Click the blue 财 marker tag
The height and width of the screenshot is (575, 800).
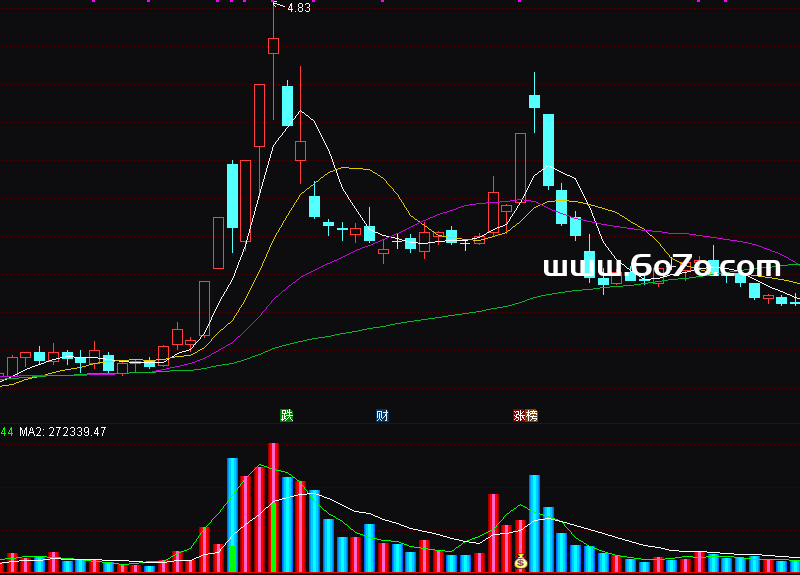[382, 416]
